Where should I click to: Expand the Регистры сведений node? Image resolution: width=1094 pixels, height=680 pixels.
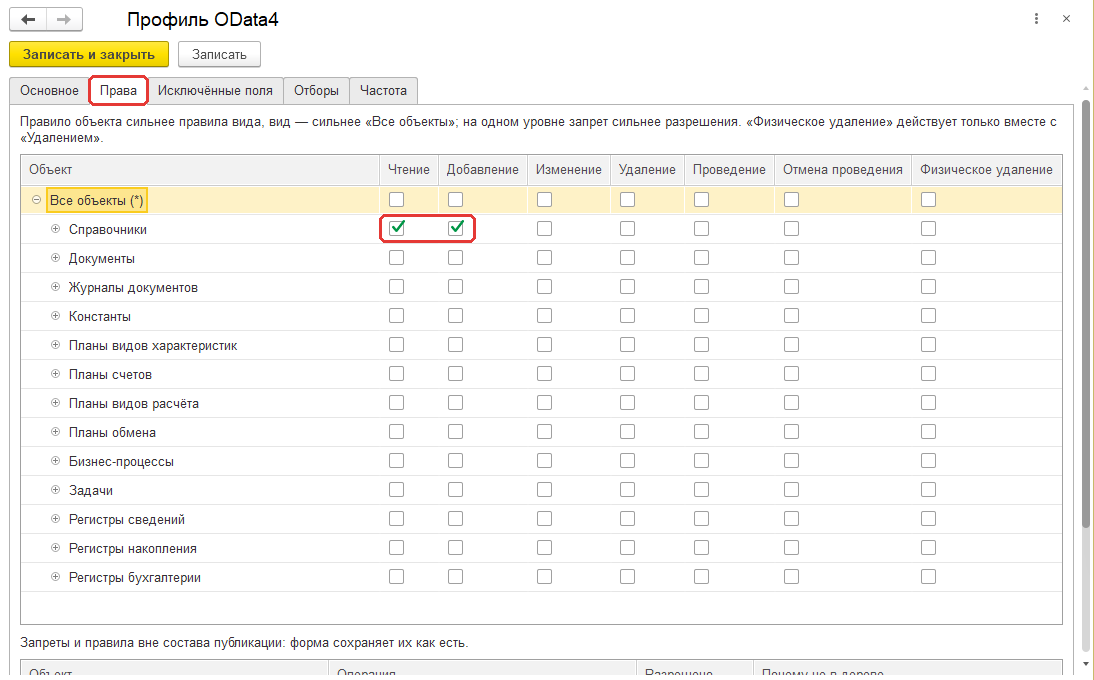(x=55, y=519)
